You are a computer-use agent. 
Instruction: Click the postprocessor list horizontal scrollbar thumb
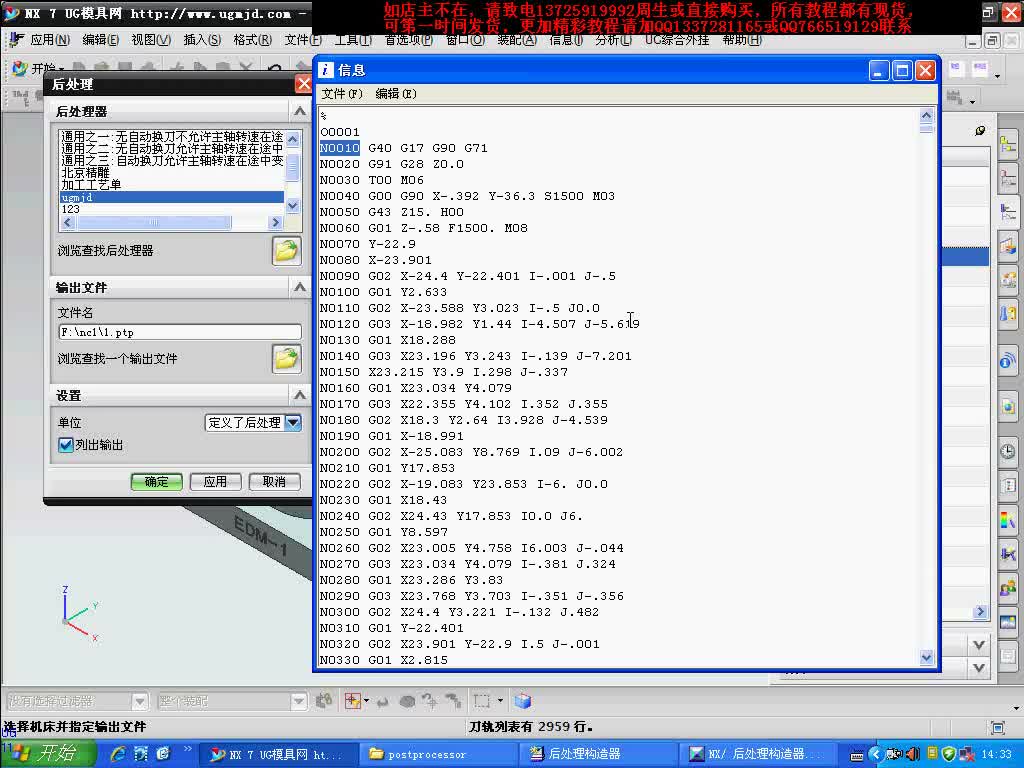[154, 223]
